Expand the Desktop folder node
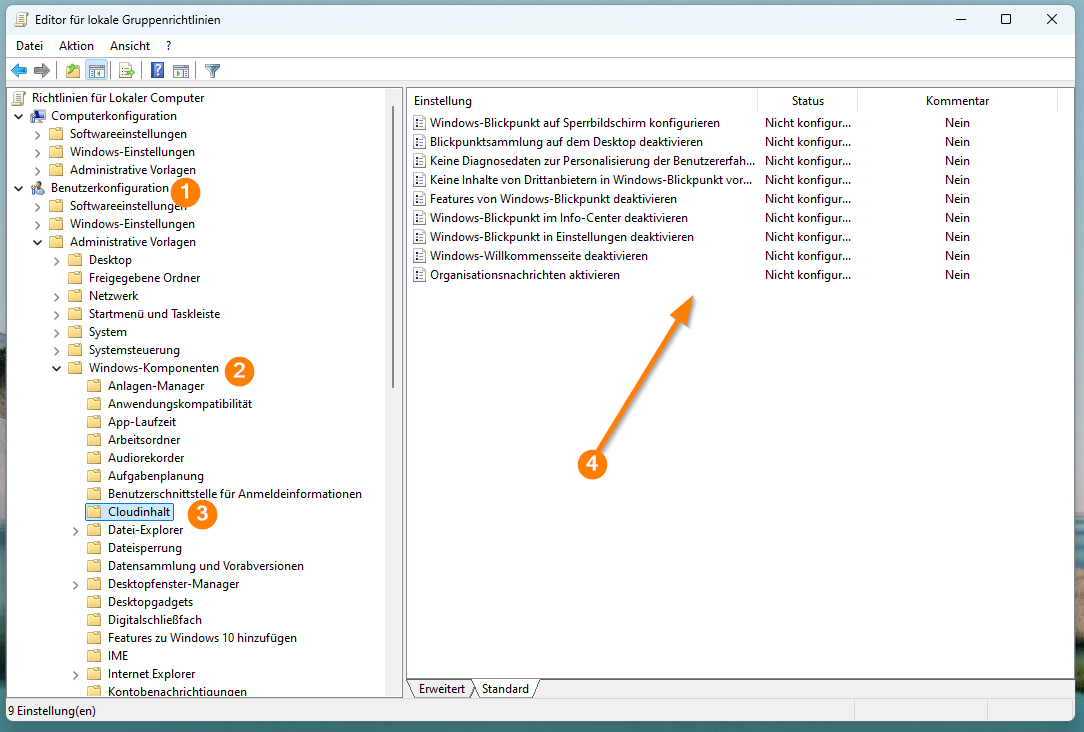 (57, 261)
